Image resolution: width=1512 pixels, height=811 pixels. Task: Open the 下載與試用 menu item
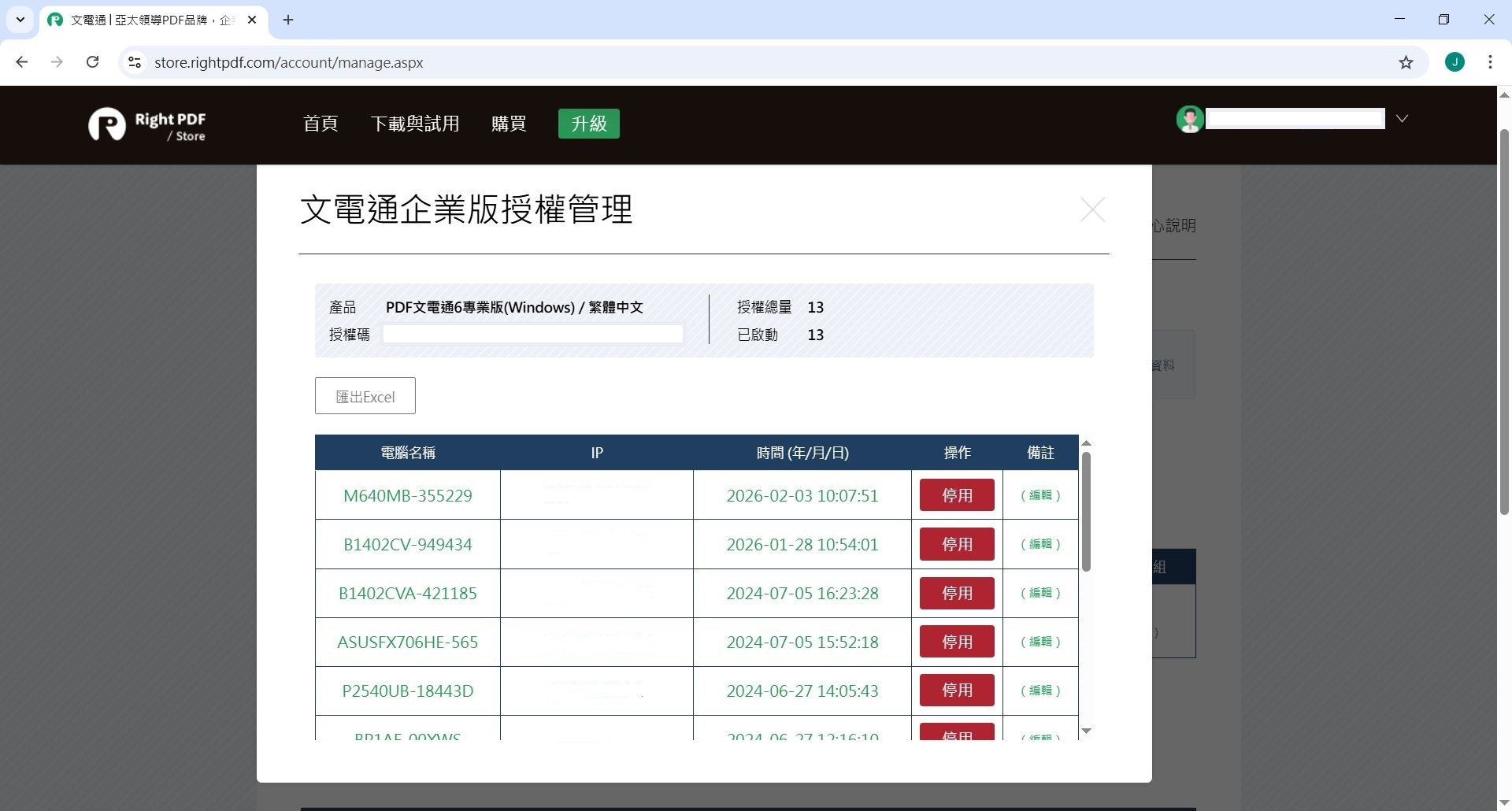click(x=415, y=124)
